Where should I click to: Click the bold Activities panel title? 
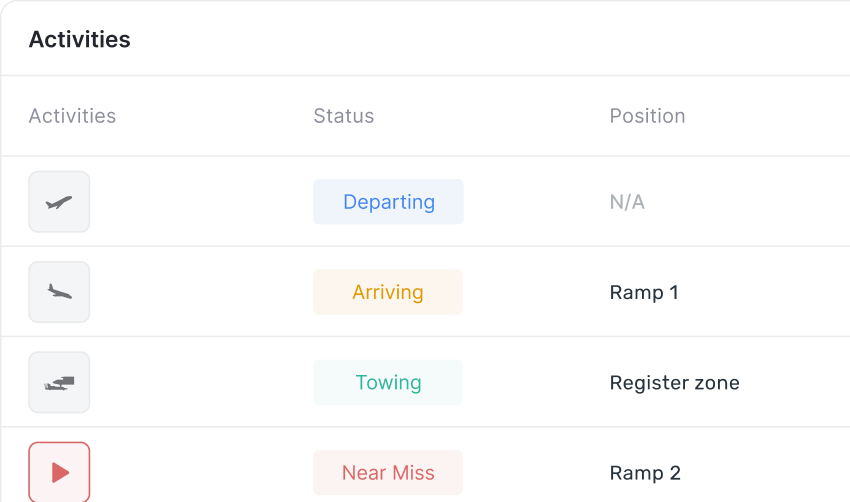(80, 40)
